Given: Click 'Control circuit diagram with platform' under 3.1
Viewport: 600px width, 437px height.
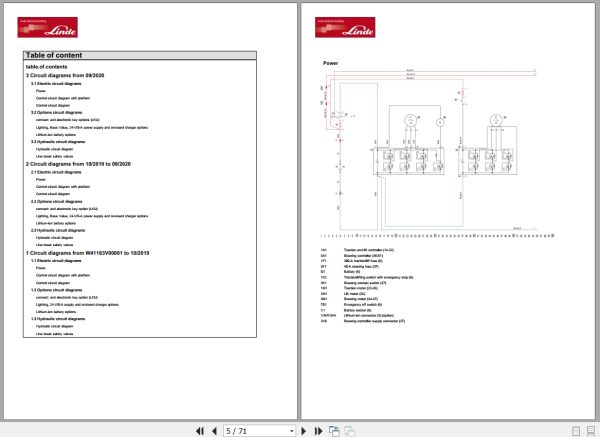Looking at the screenshot, I should point(63,98).
